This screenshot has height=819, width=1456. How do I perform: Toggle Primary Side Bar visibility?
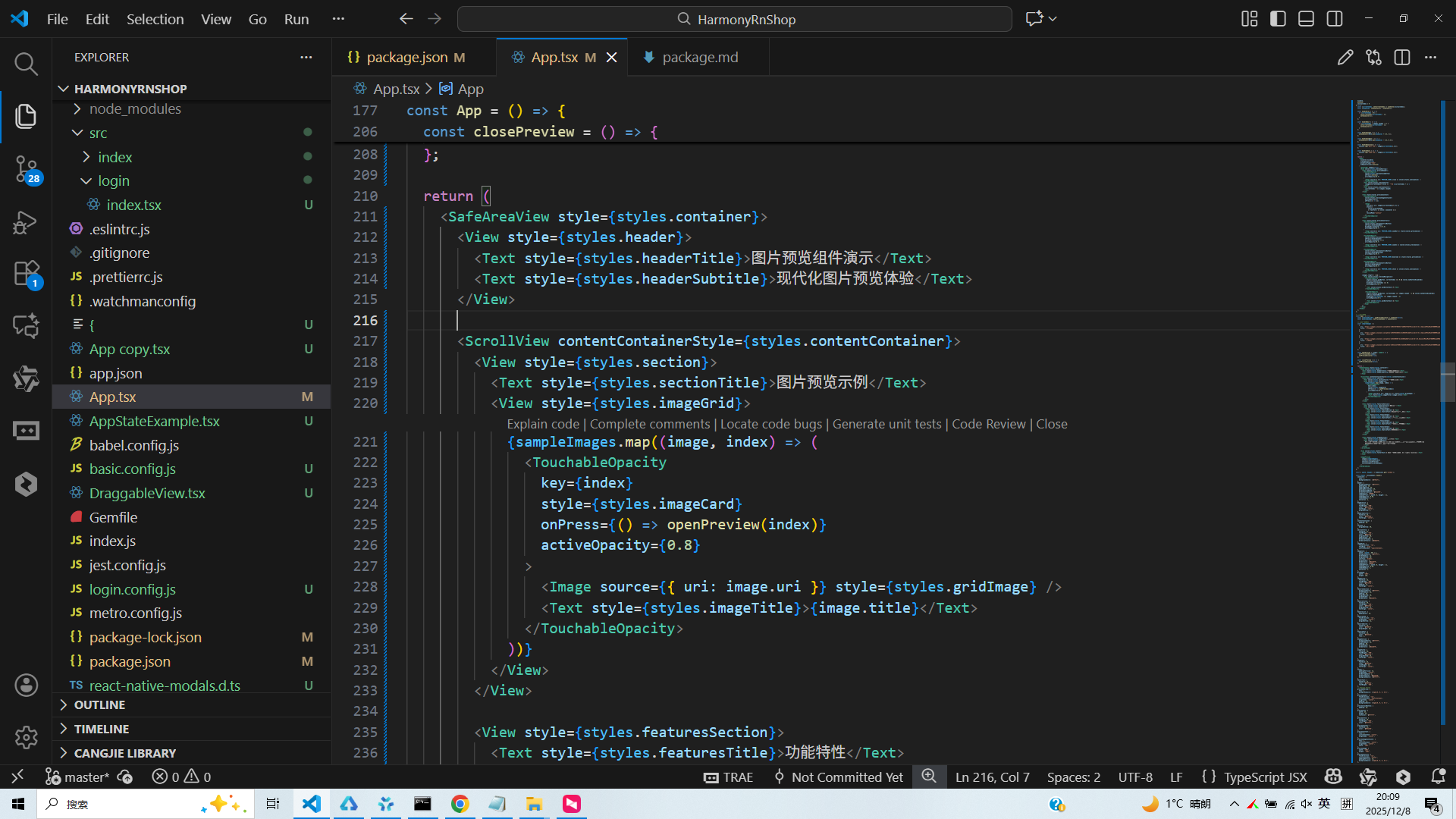1278,19
